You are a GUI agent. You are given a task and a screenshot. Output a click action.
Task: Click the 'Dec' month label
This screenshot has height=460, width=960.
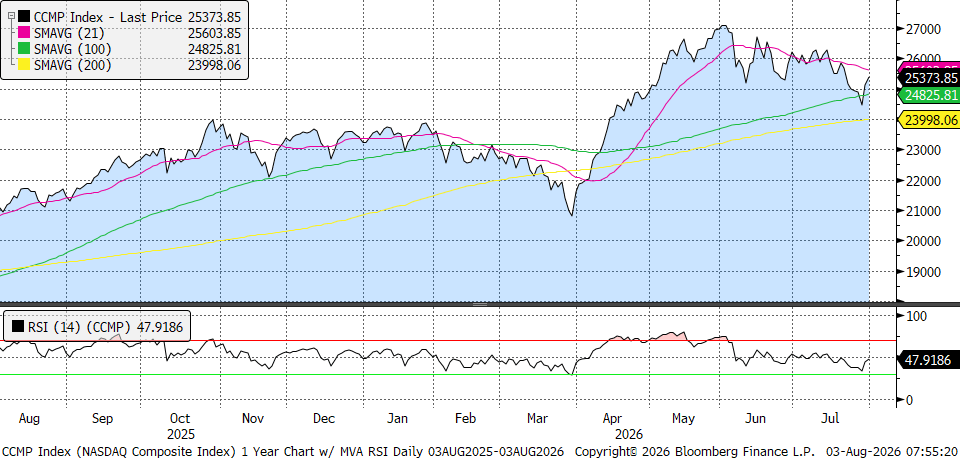[323, 420]
